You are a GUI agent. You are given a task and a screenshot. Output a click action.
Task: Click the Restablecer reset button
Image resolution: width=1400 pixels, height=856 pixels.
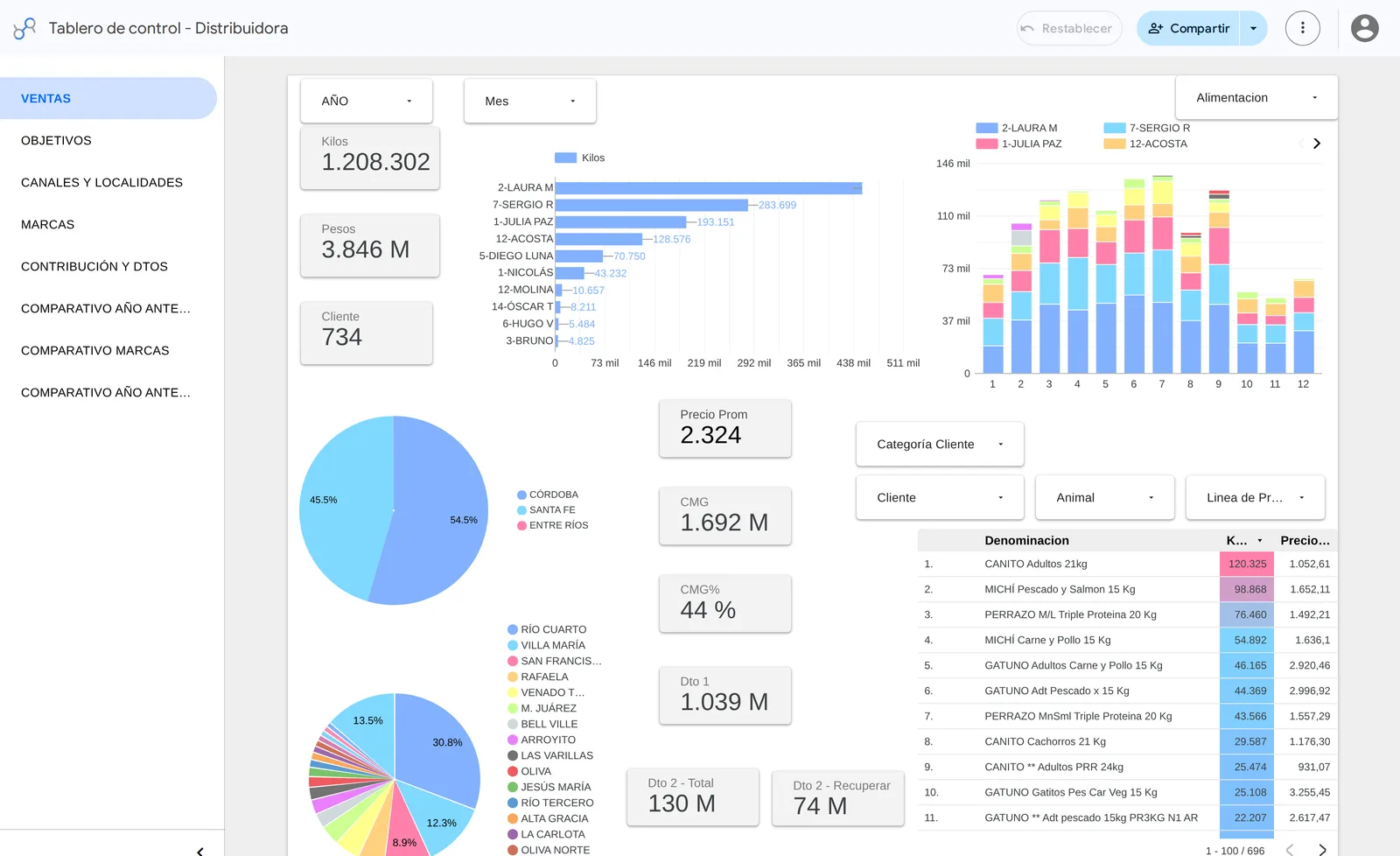click(1069, 28)
